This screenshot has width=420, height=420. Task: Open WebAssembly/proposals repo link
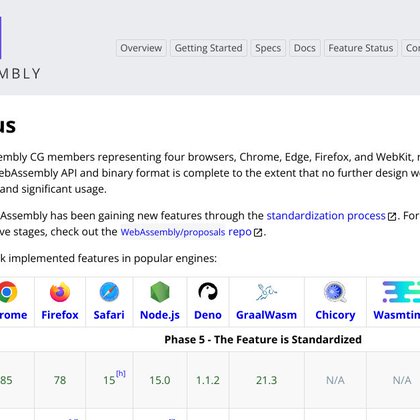[x=186, y=232]
